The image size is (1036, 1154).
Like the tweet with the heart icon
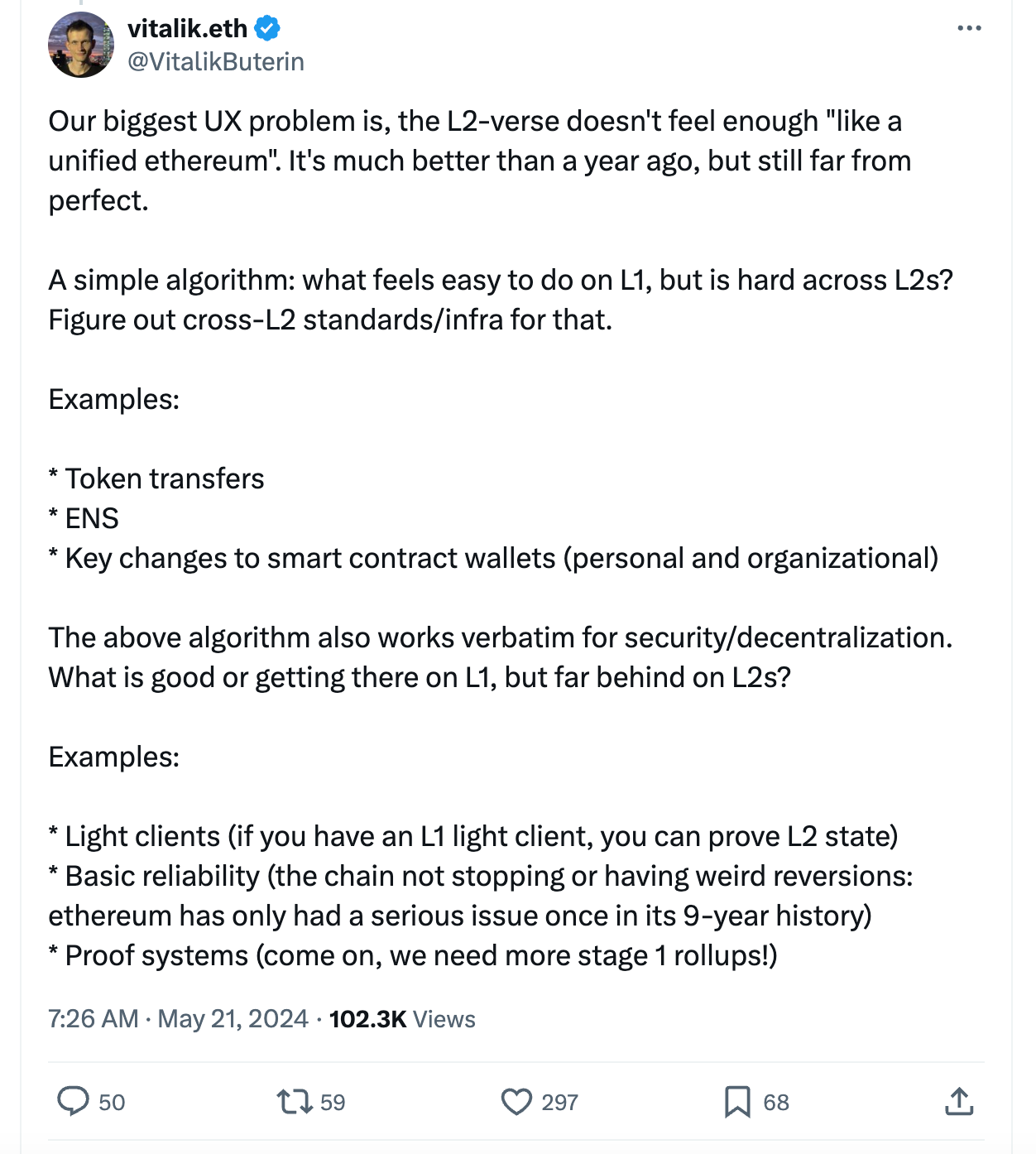click(516, 1101)
